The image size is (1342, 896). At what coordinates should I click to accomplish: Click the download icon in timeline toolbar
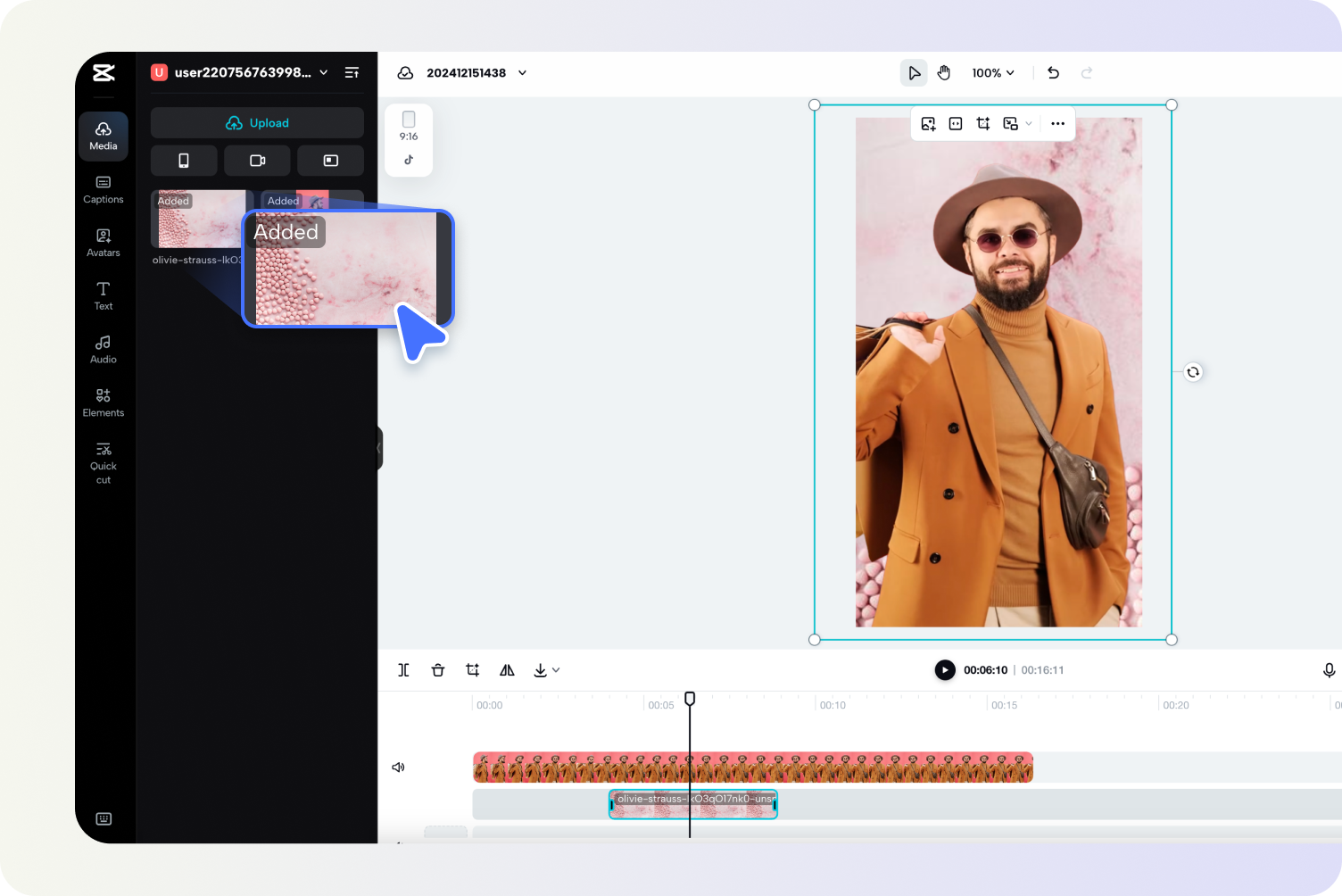point(540,670)
